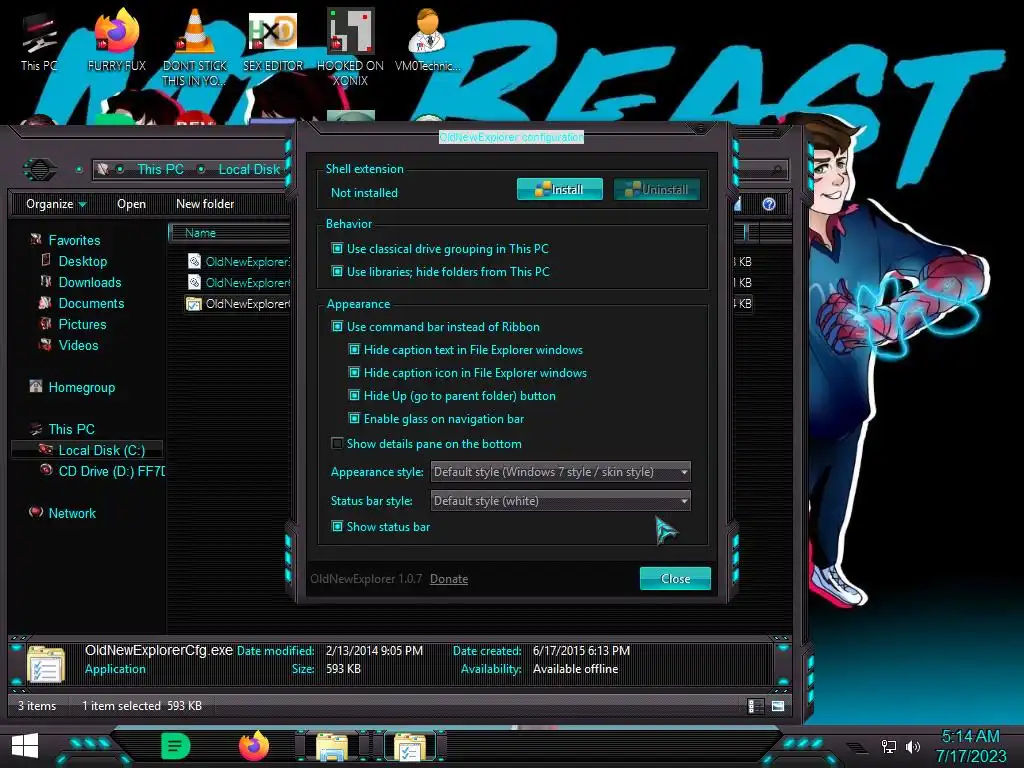
Task: Click the OldNewExplorerCfg.exe details pane thumbnail
Action: point(46,664)
